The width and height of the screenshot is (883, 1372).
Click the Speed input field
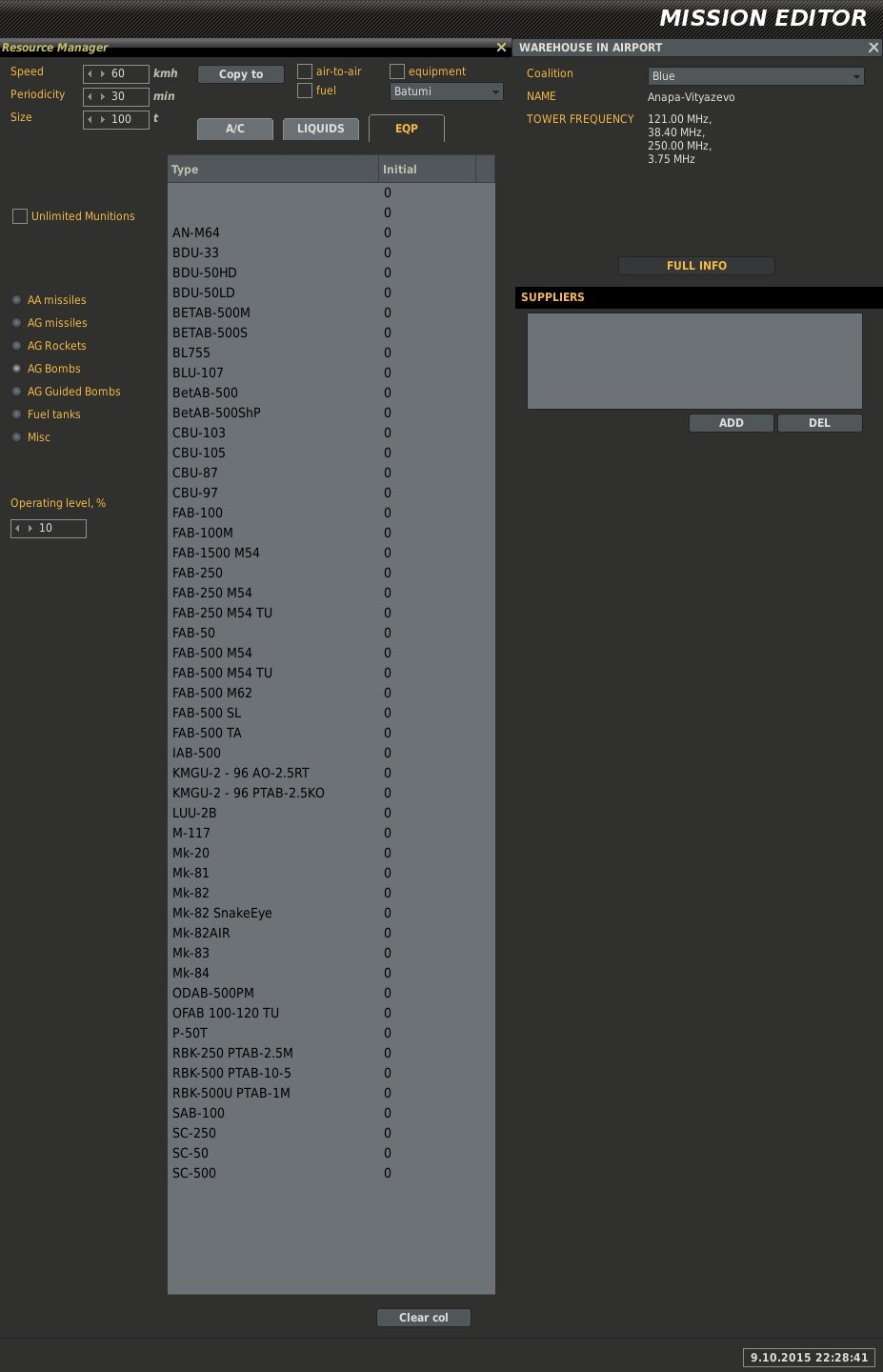pos(116,73)
